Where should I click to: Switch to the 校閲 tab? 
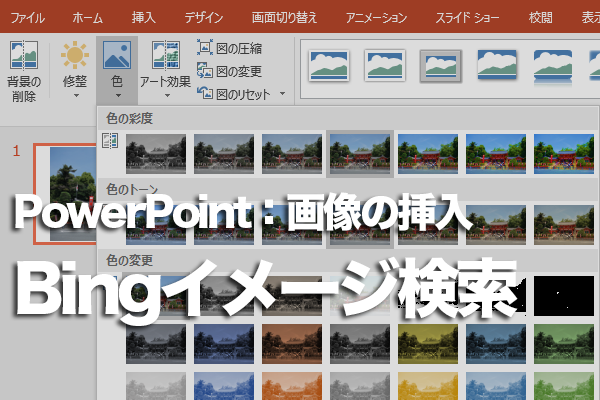tap(540, 18)
